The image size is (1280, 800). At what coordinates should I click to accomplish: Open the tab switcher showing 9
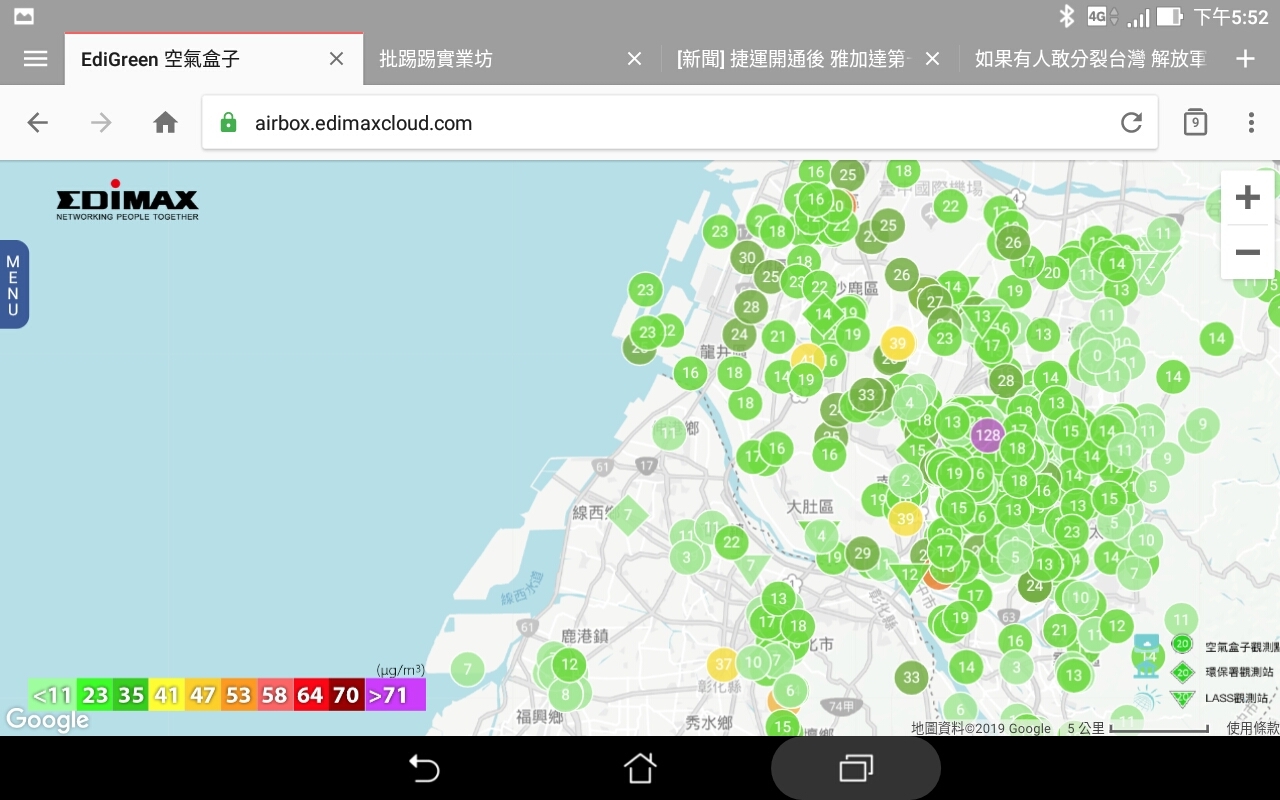pyautogui.click(x=1195, y=122)
